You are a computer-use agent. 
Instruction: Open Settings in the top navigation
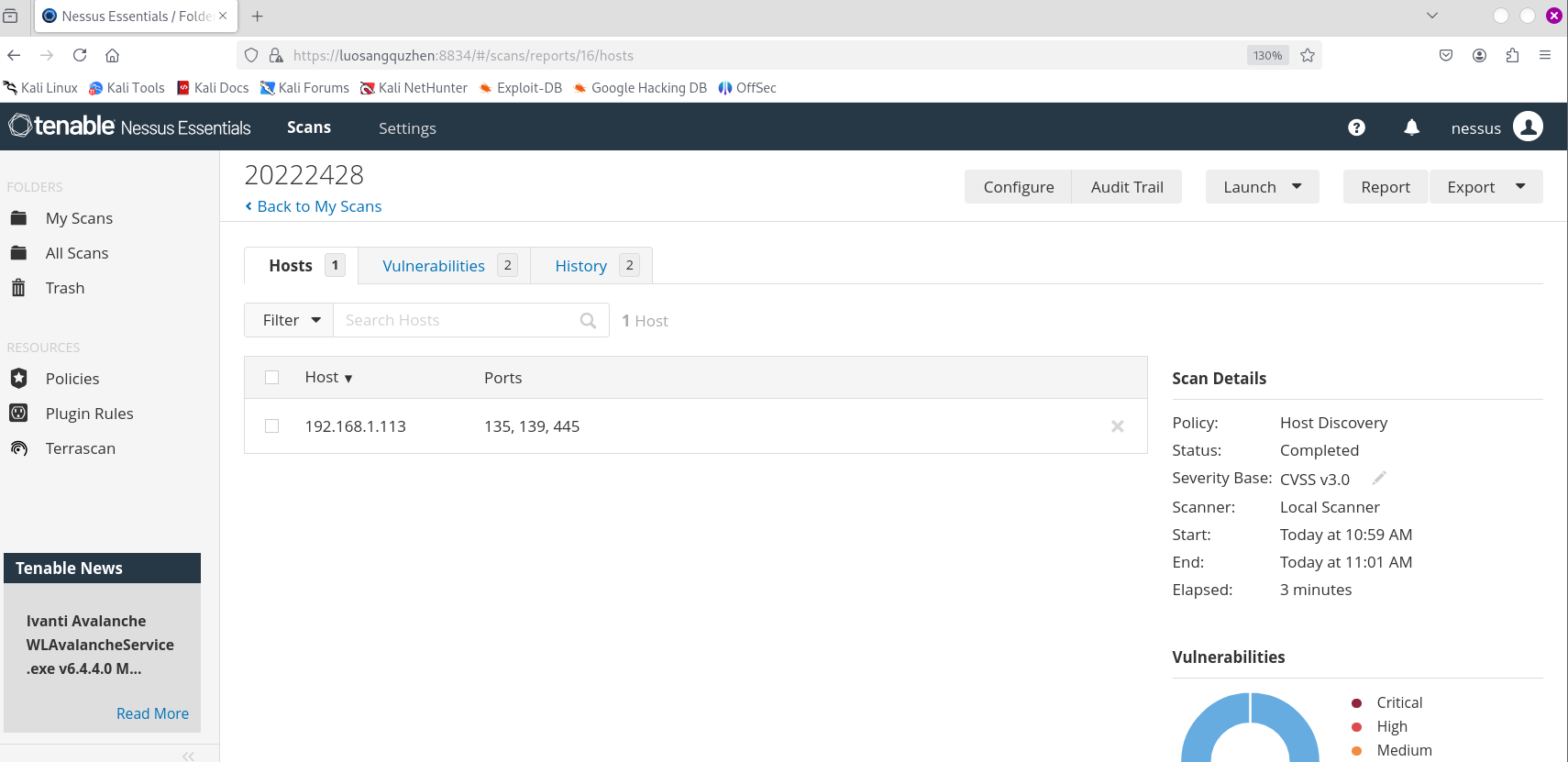click(x=407, y=128)
